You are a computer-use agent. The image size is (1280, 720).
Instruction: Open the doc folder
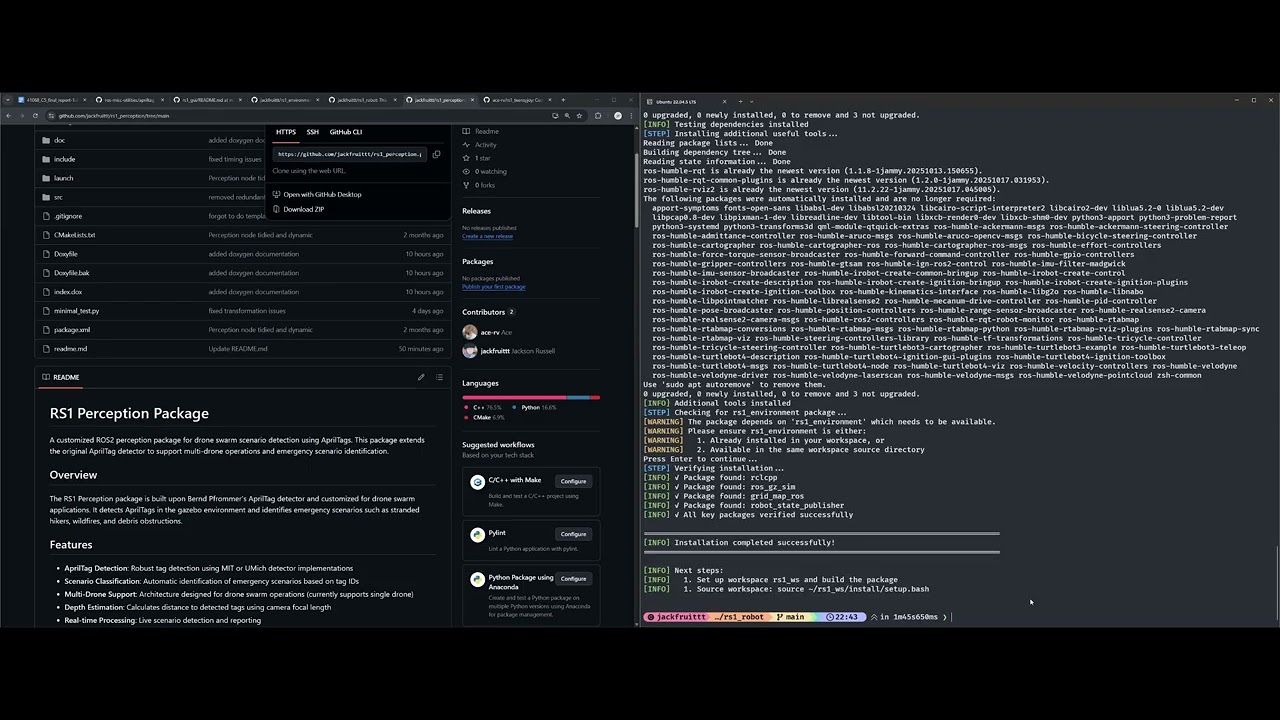[x=59, y=140]
